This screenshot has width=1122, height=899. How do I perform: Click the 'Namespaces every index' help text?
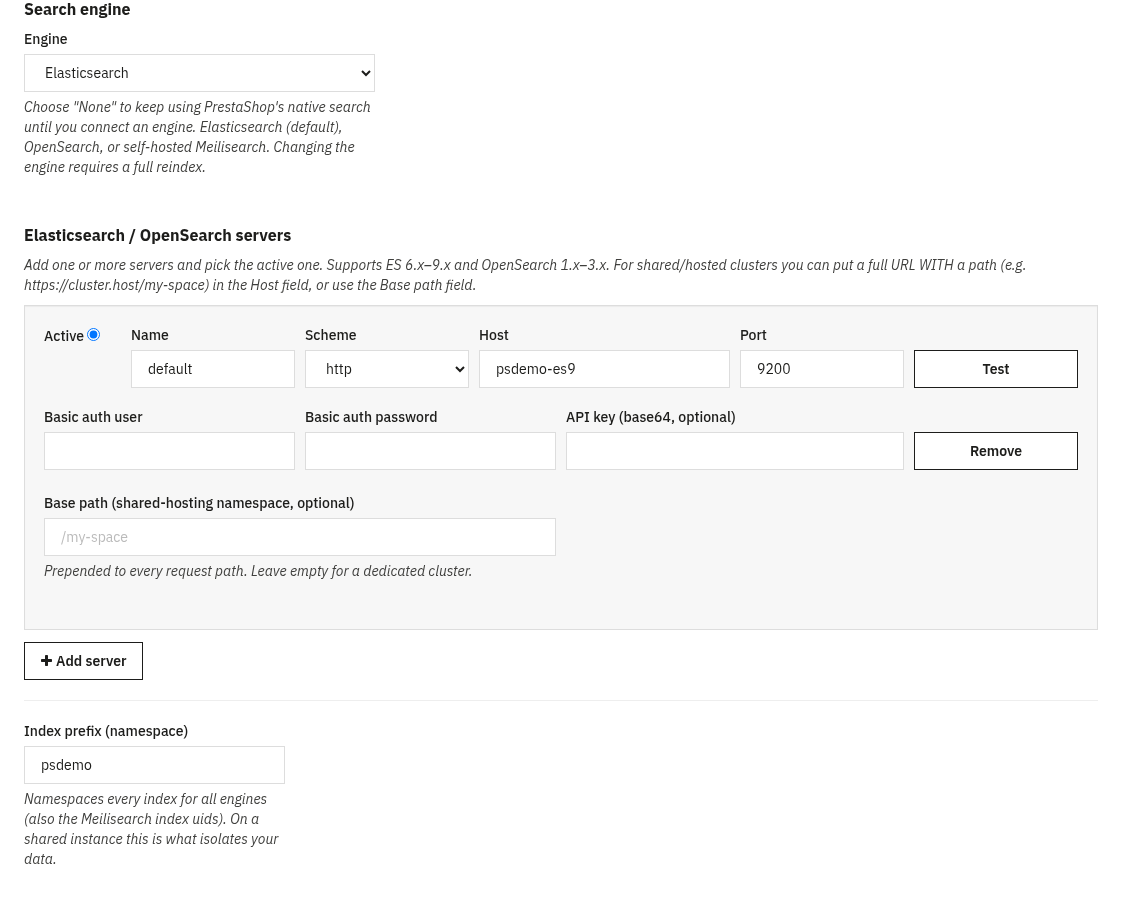click(x=152, y=829)
